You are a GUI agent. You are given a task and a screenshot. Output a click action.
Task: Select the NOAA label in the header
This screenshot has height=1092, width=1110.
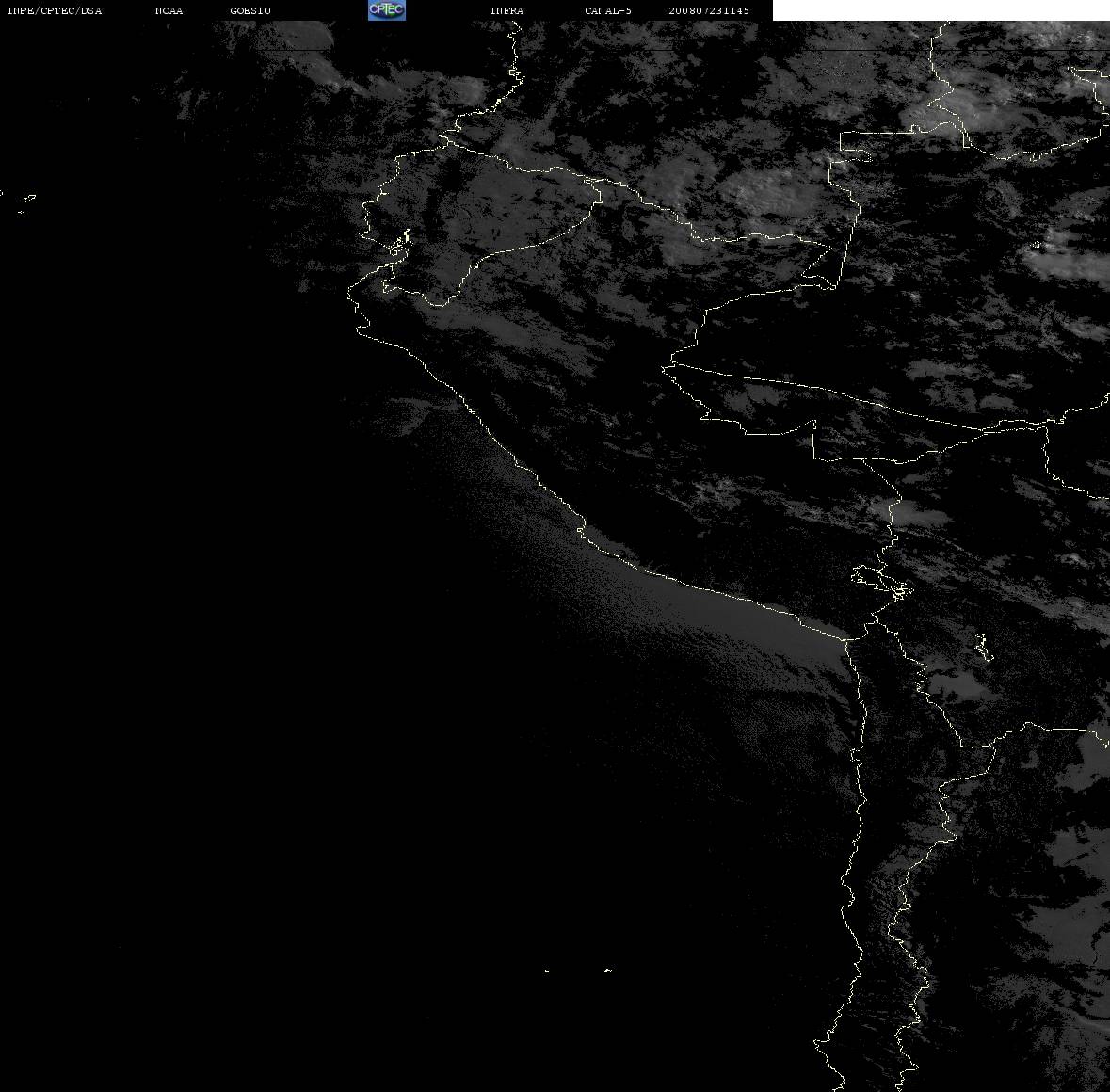[169, 10]
